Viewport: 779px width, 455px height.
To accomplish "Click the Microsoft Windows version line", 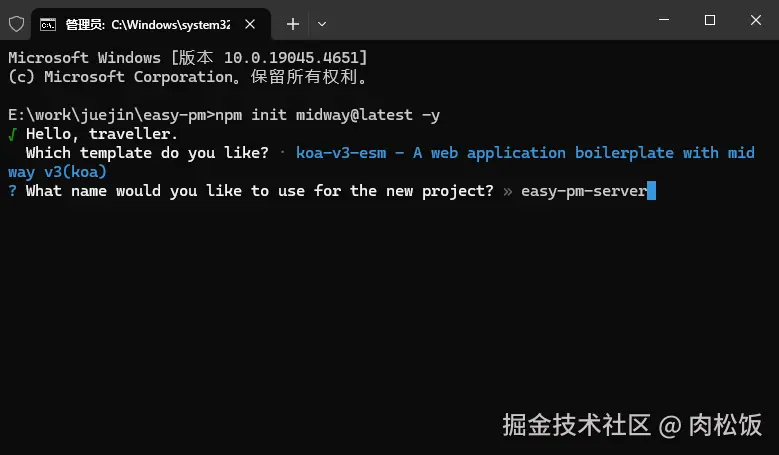I will 188,58.
